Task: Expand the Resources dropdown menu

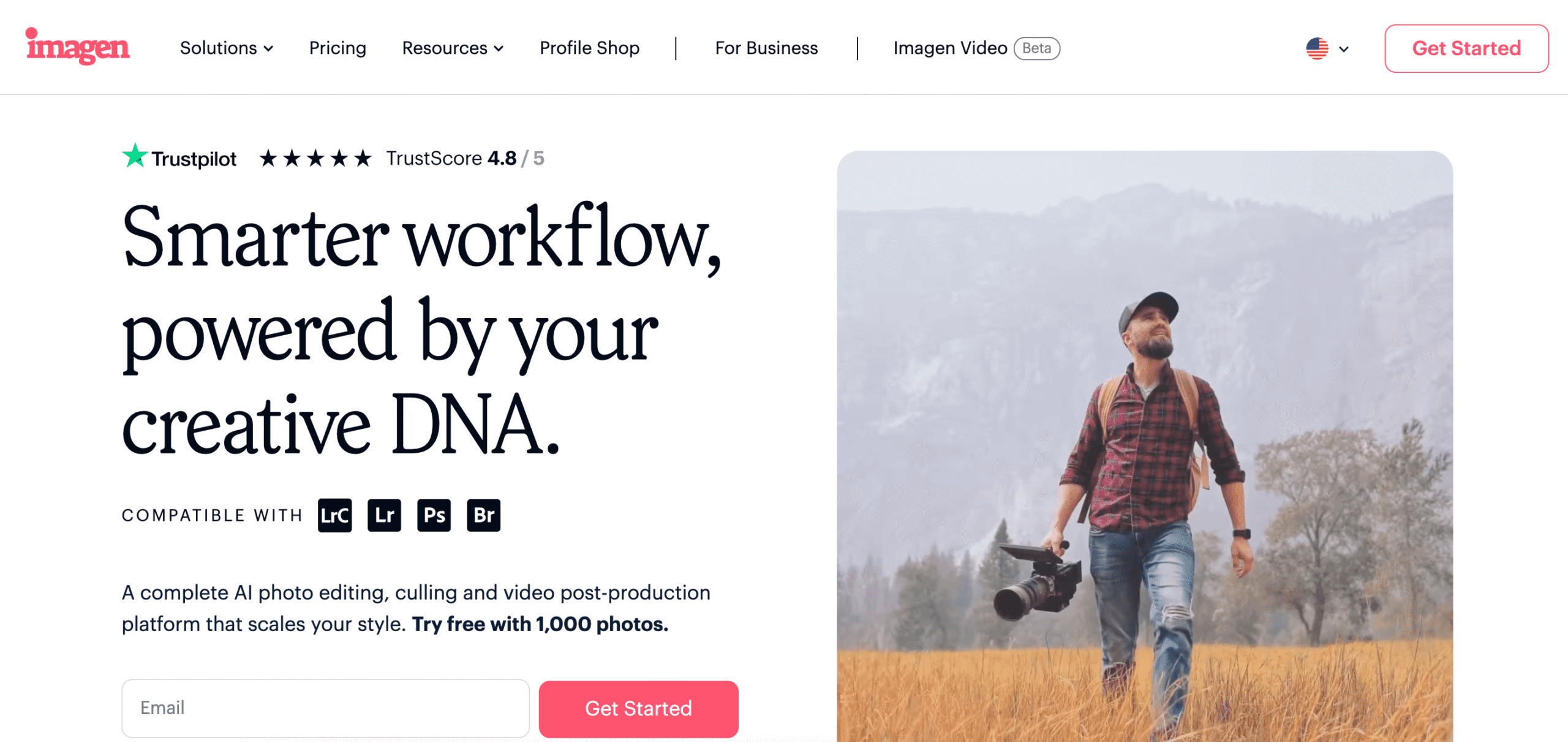Action: 452,48
